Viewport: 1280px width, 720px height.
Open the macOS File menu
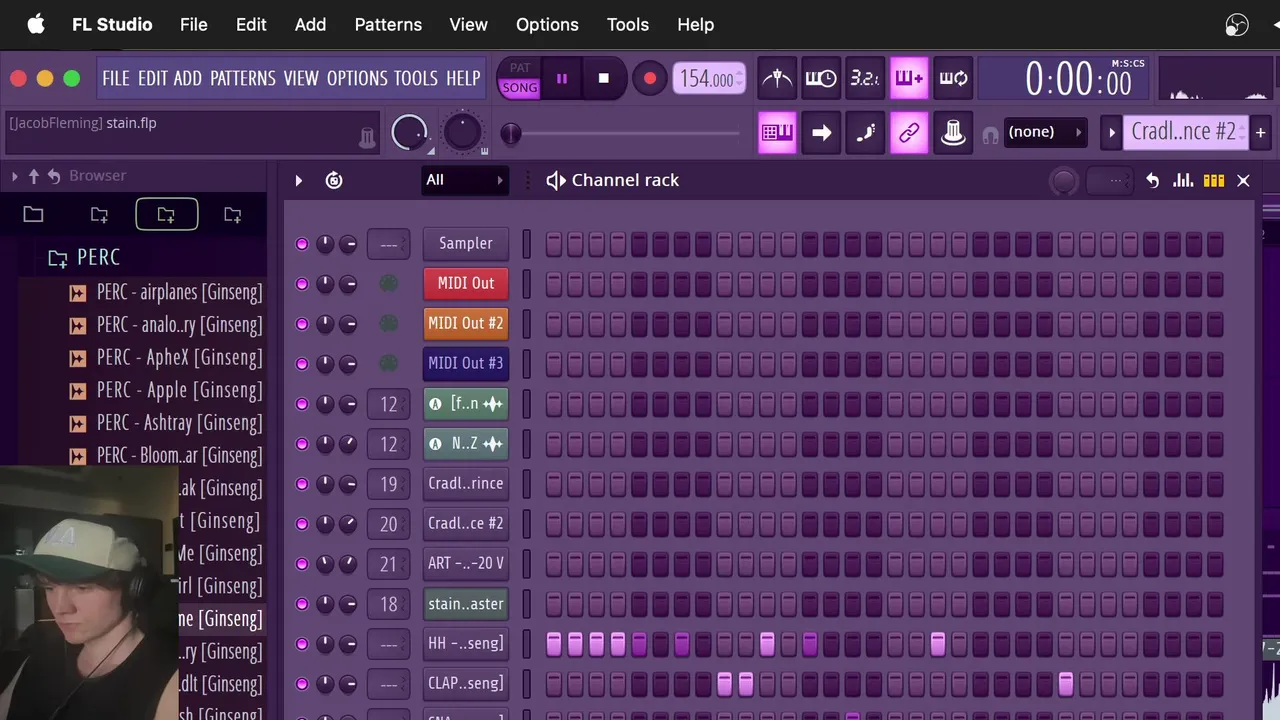click(x=193, y=25)
